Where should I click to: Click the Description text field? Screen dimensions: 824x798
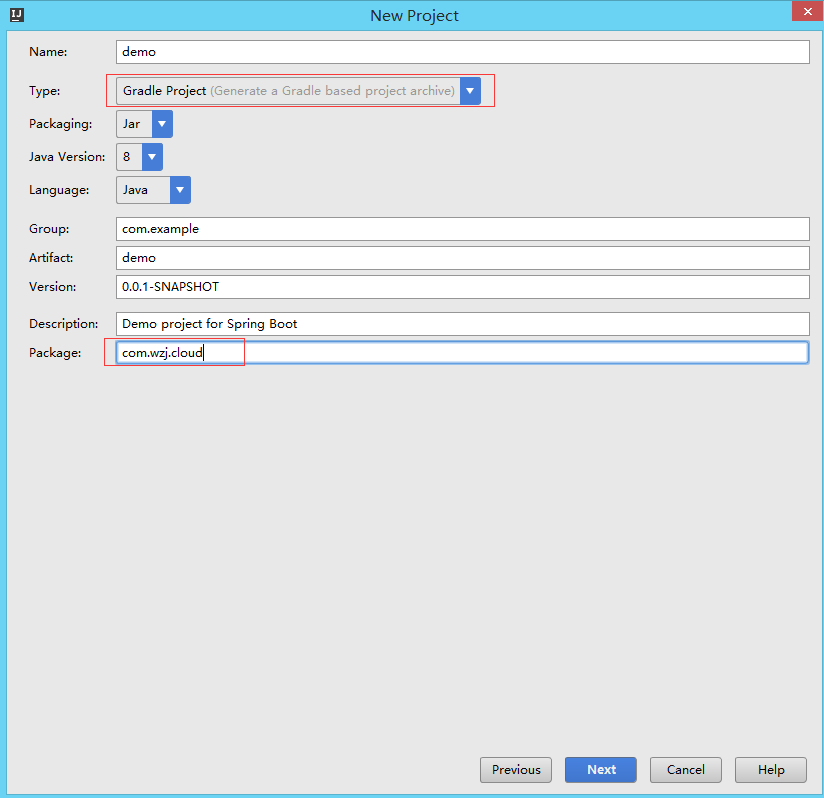462,324
